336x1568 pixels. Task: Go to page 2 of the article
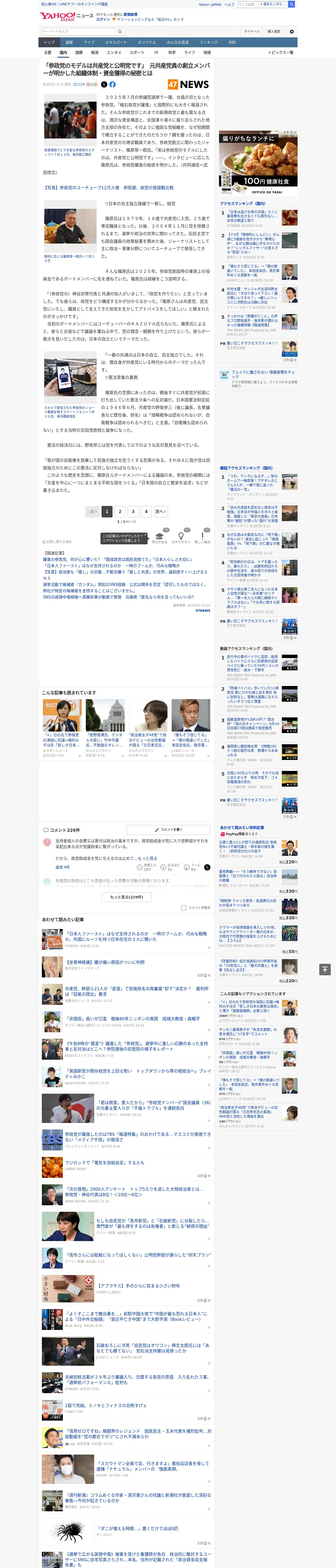[120, 511]
